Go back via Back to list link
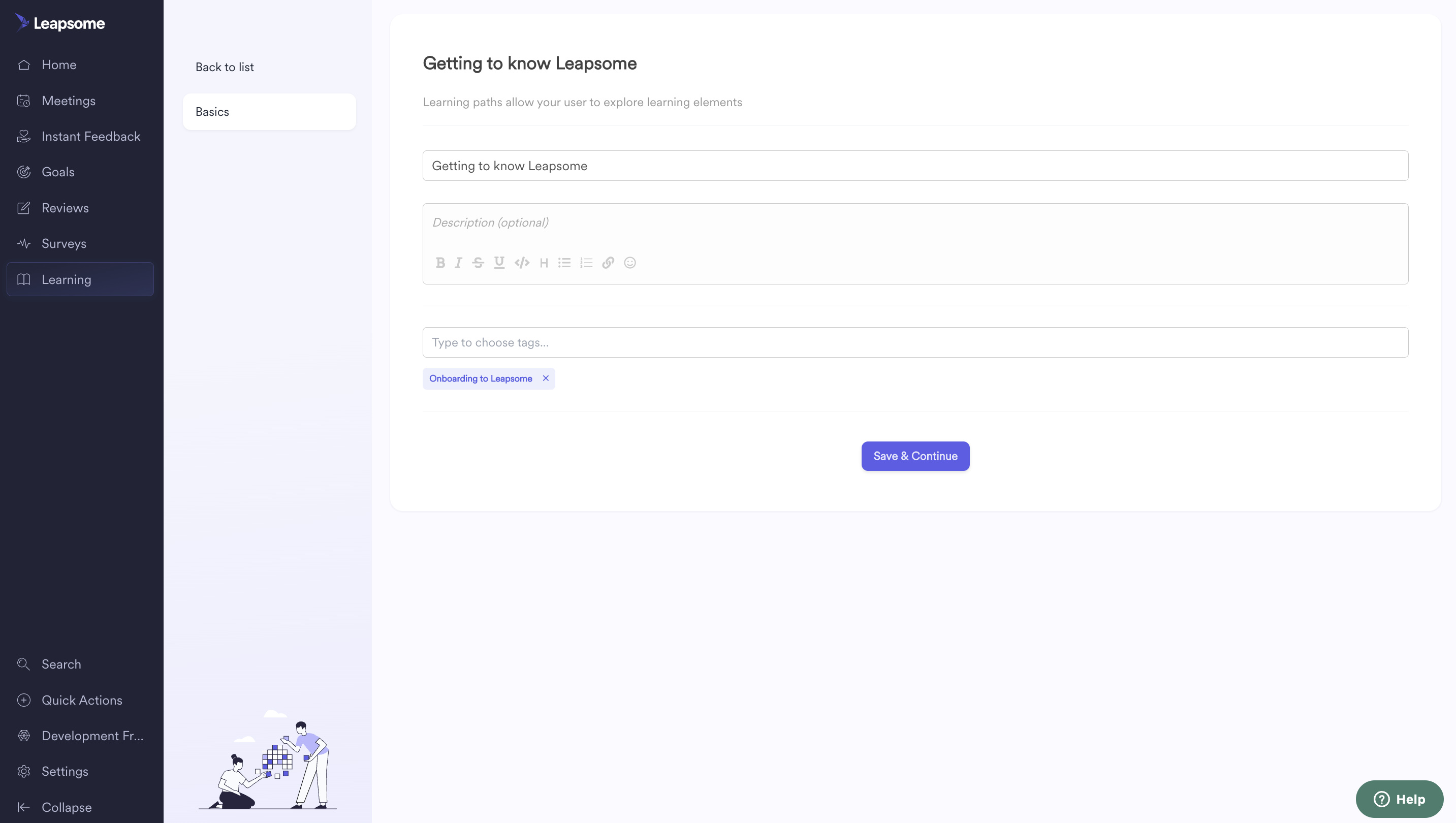Image resolution: width=1456 pixels, height=823 pixels. (225, 67)
